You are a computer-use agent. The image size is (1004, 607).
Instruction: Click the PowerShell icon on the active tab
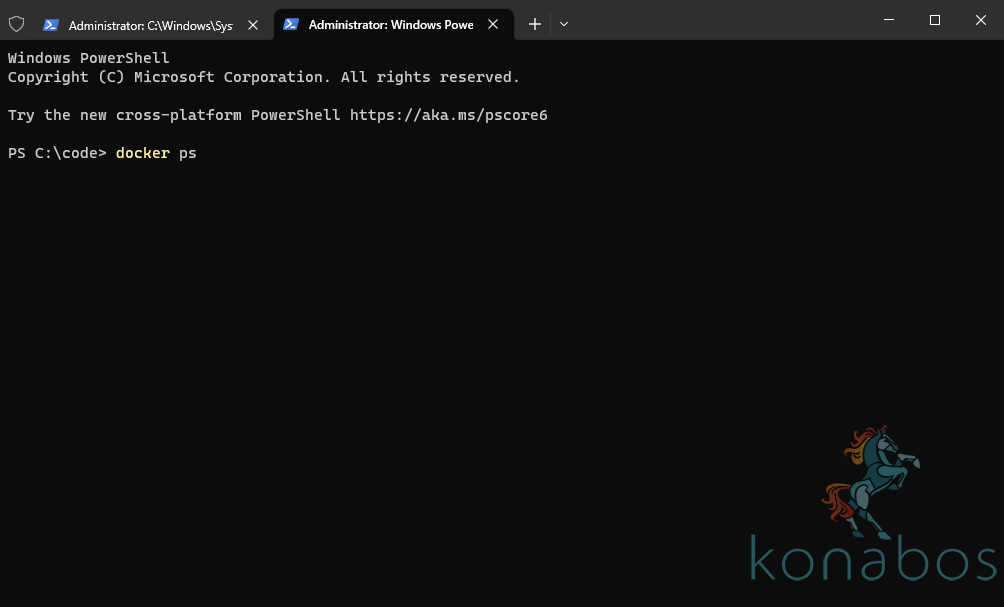tap(290, 23)
